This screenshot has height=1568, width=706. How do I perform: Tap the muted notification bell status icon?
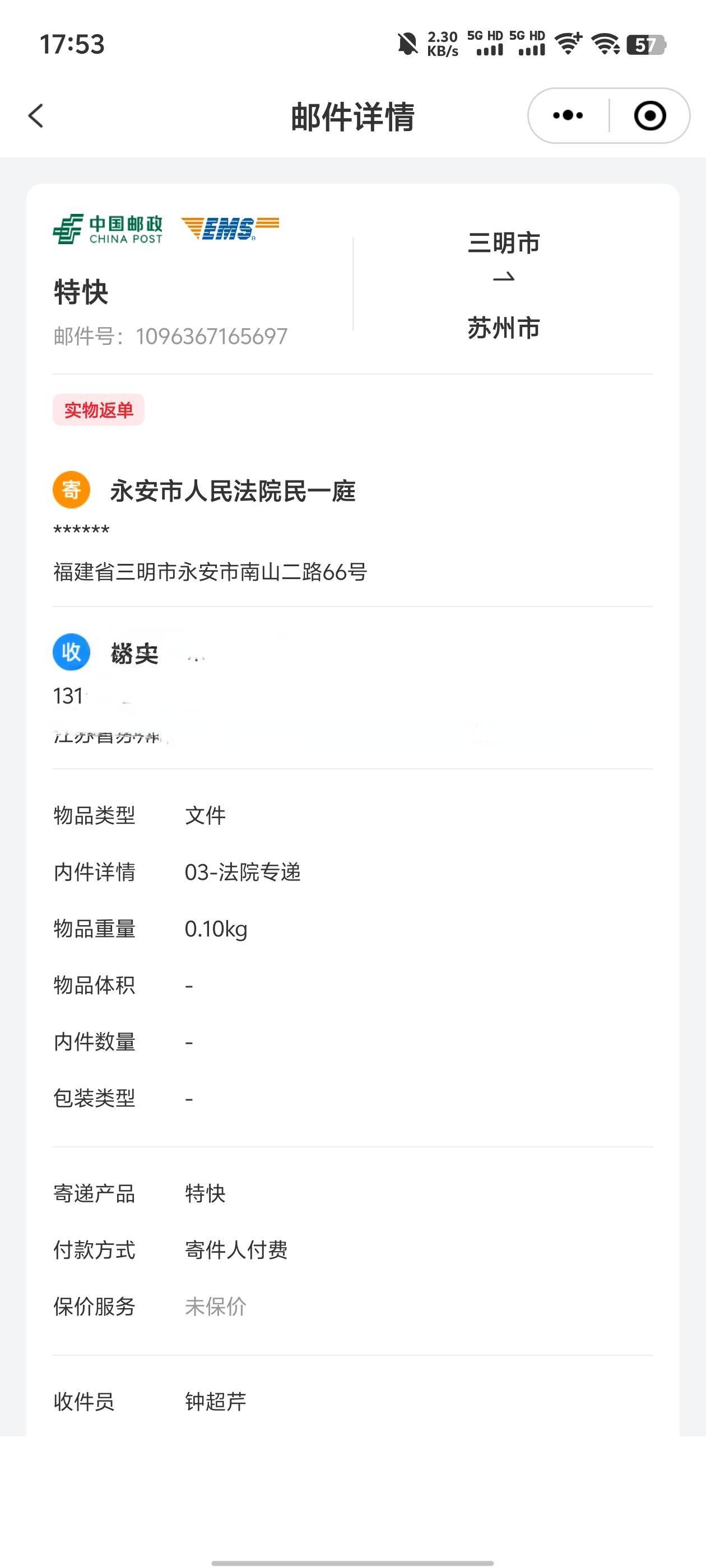coord(407,44)
